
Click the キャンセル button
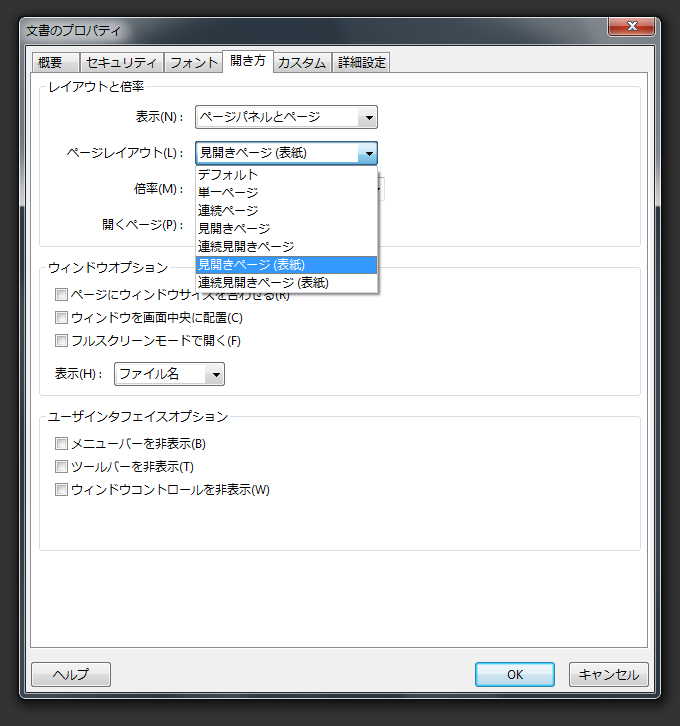(x=609, y=675)
